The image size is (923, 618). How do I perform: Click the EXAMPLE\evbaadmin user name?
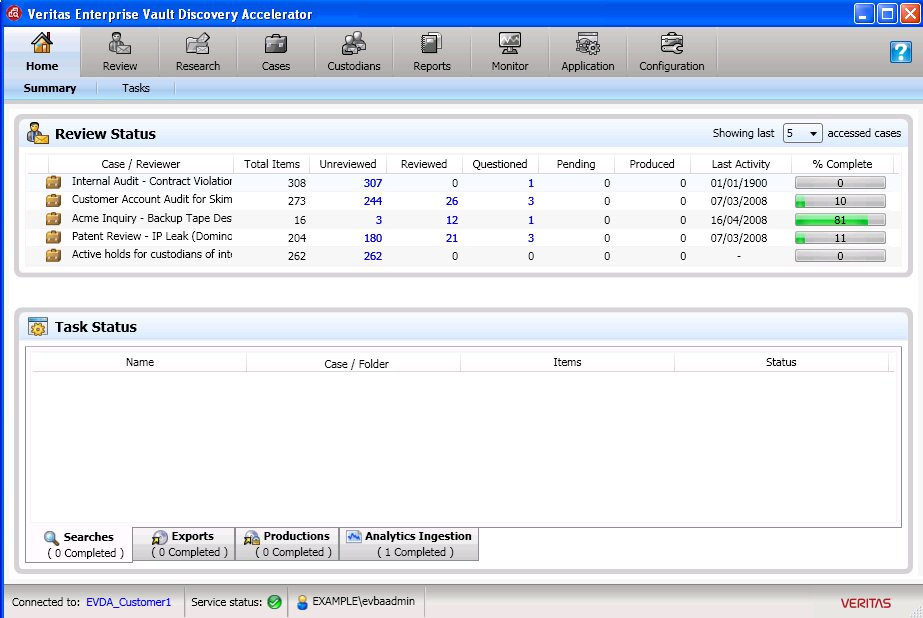click(363, 602)
